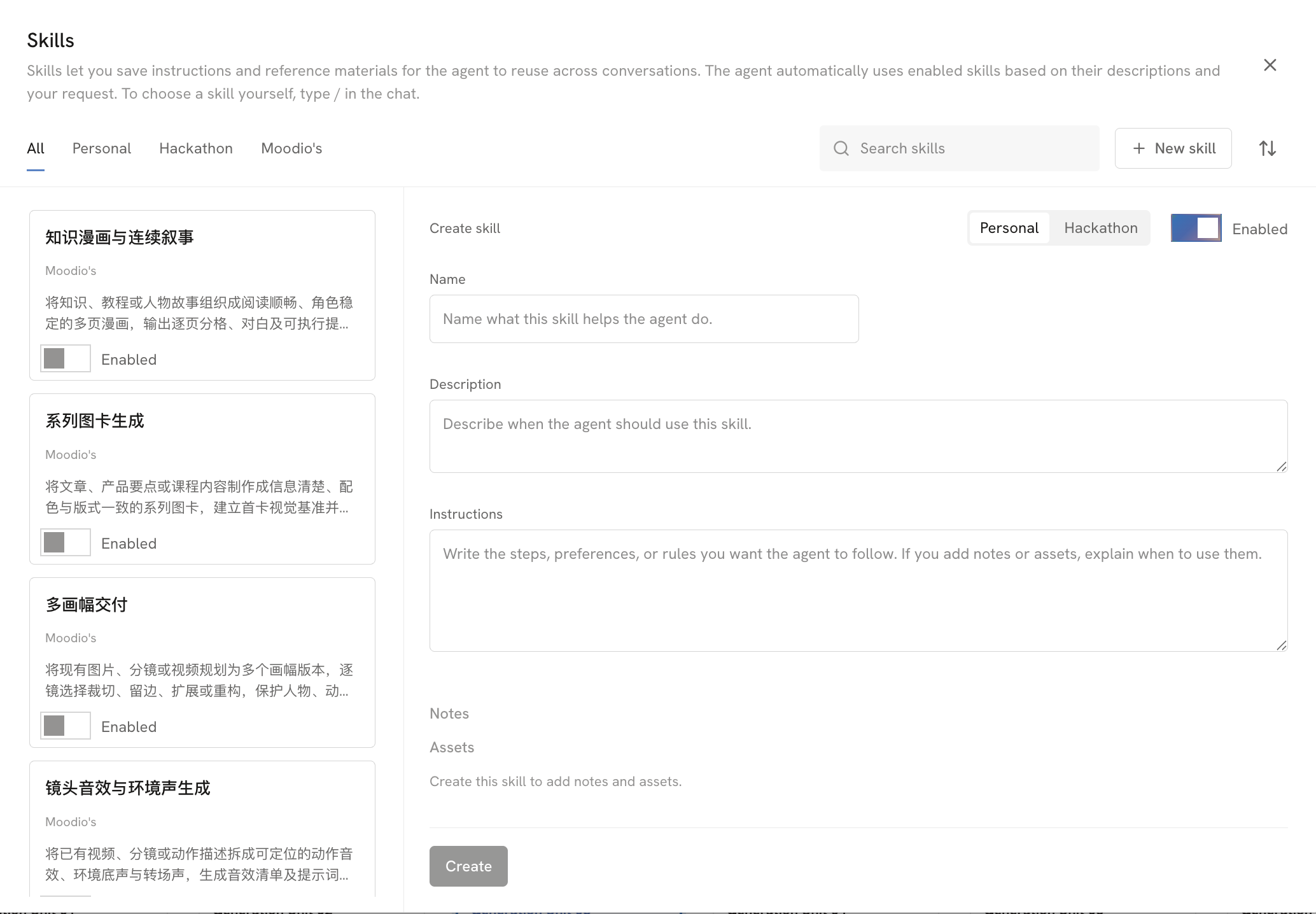This screenshot has height=914, width=1316.
Task: Focus the Instructions text area
Action: (858, 591)
